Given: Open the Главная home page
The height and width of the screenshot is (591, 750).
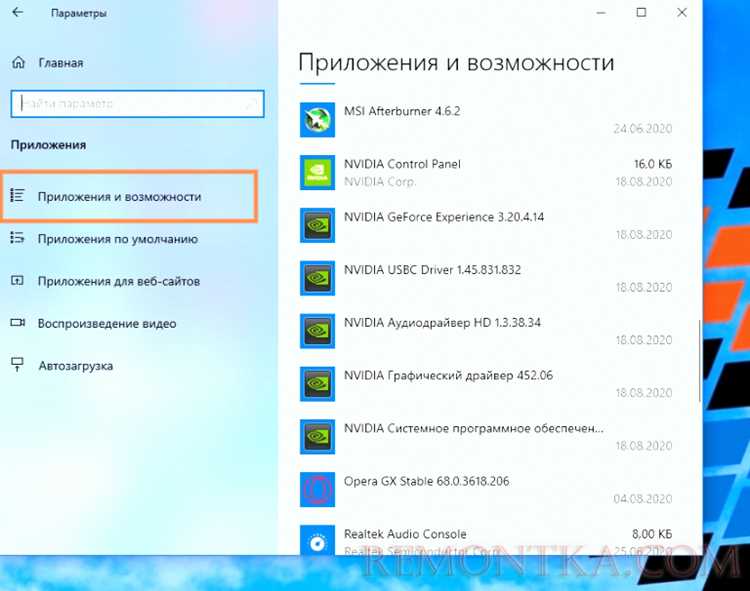Looking at the screenshot, I should click(61, 63).
